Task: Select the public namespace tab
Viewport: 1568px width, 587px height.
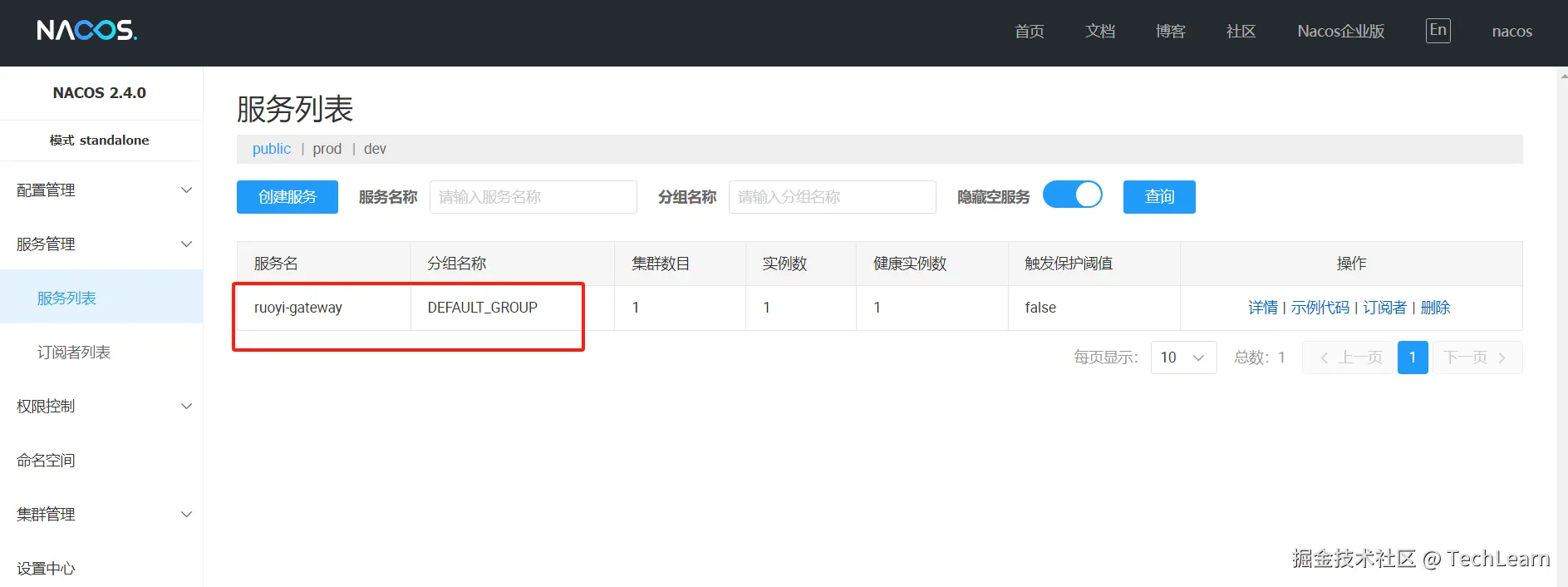Action: tap(272, 149)
